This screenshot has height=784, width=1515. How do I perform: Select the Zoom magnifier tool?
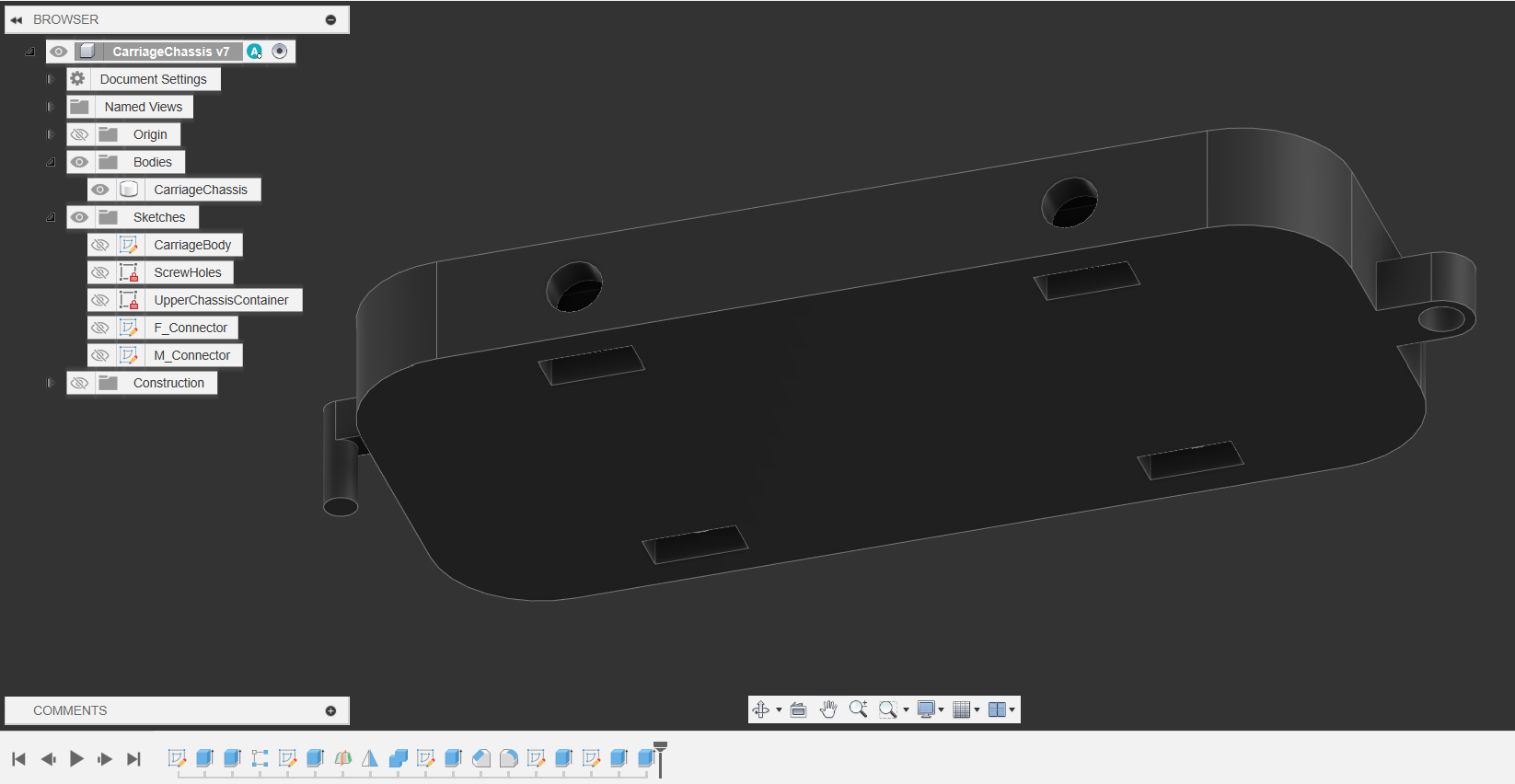click(x=858, y=709)
